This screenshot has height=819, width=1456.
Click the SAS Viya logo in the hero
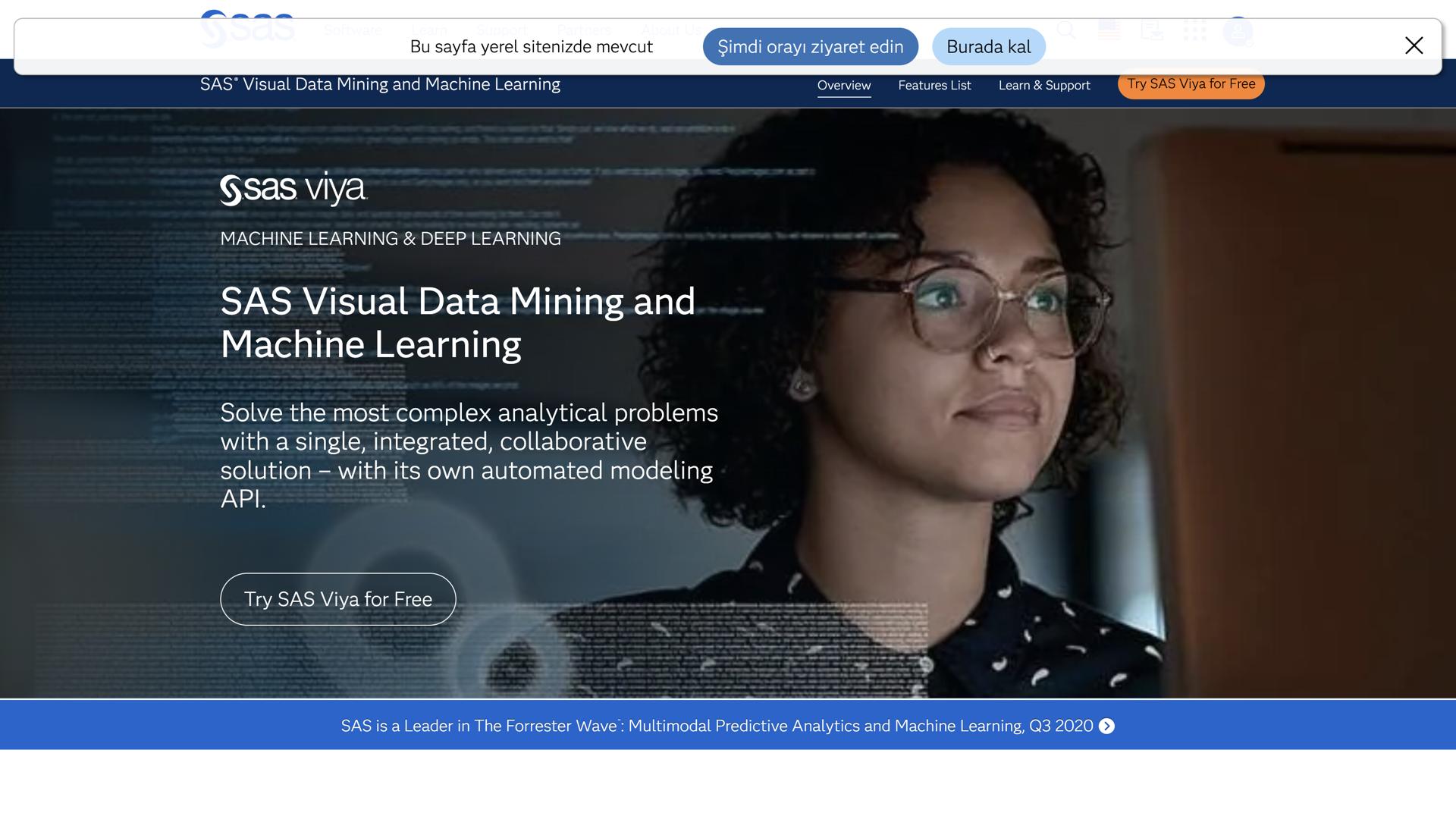point(293,188)
